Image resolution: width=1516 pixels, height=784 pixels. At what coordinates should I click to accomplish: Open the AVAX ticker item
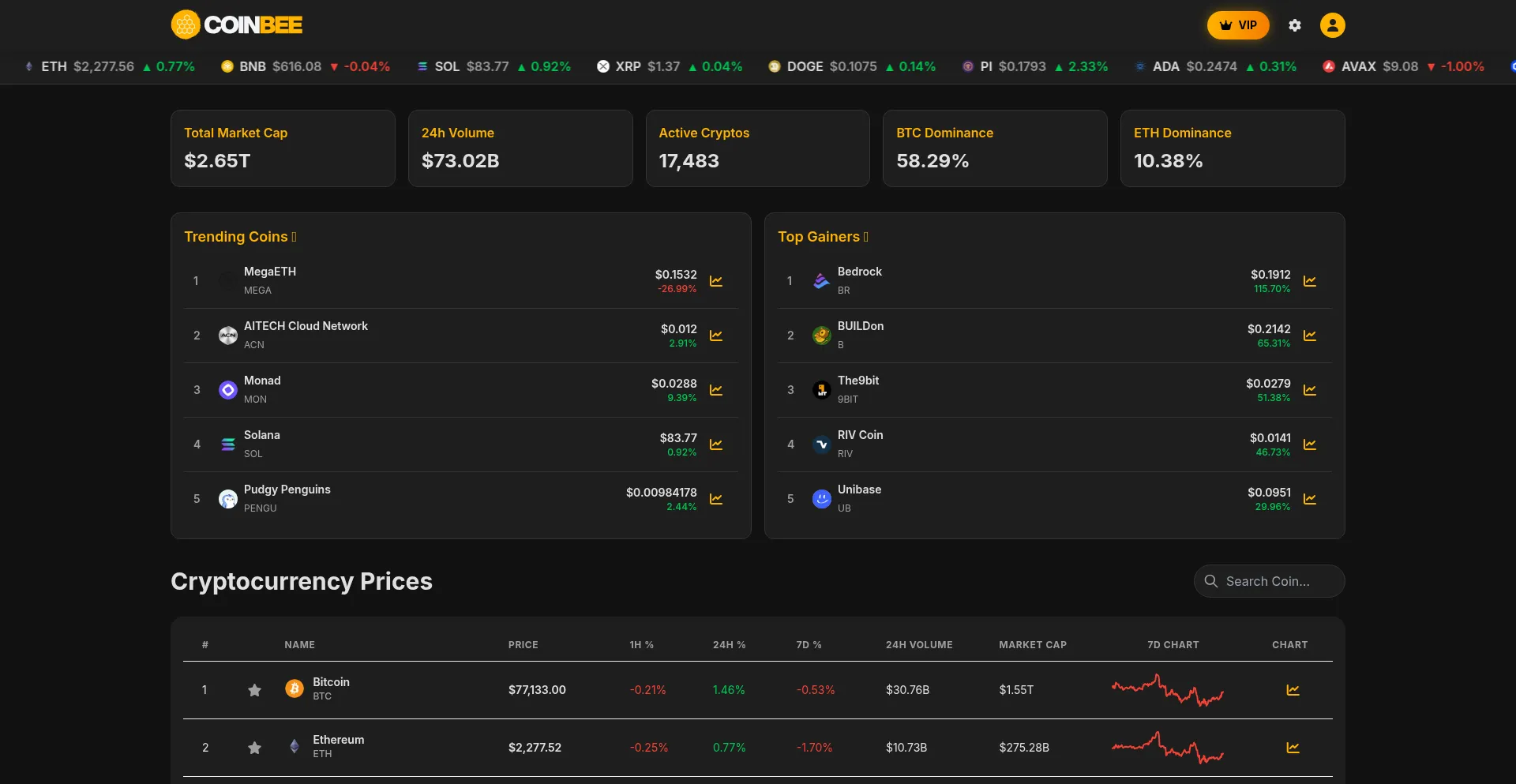pos(1403,66)
